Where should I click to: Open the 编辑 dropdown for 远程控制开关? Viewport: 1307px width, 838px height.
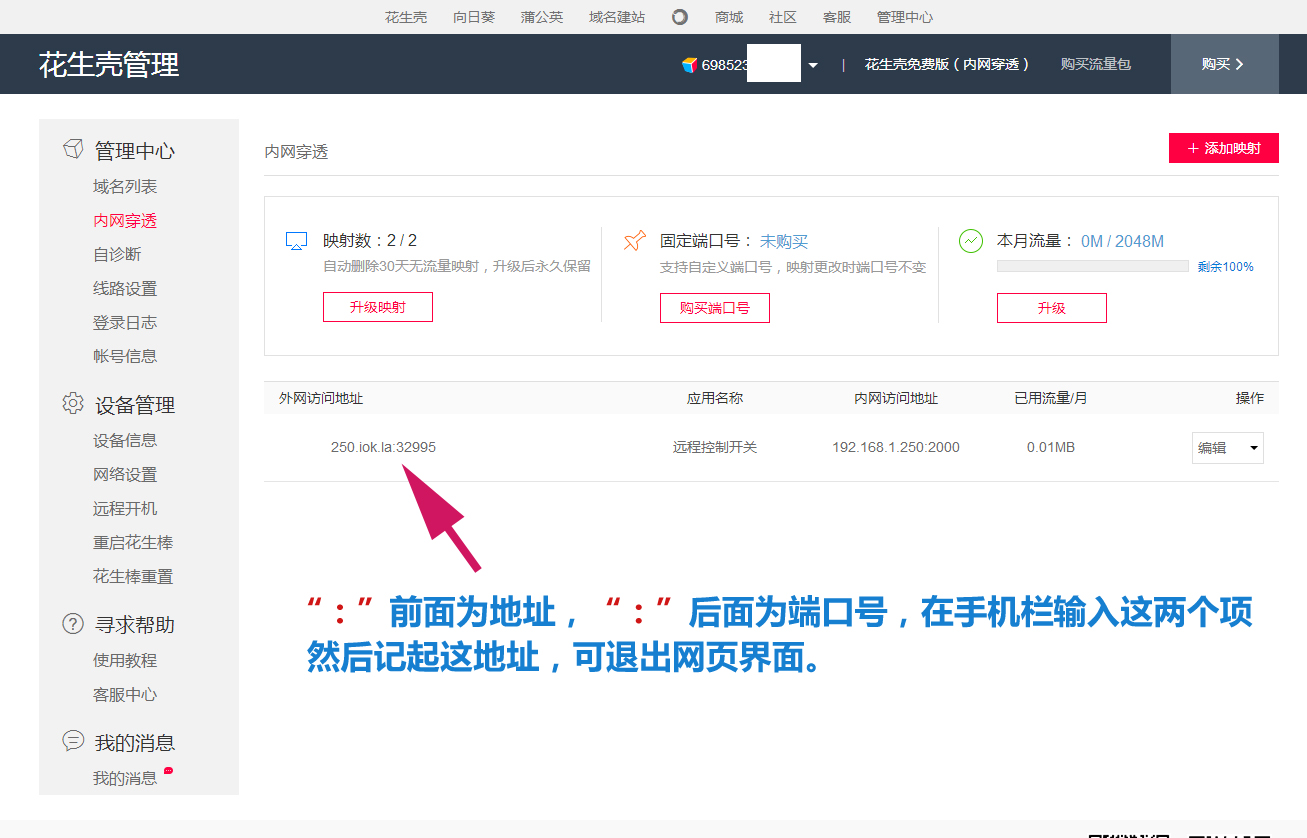(1227, 448)
